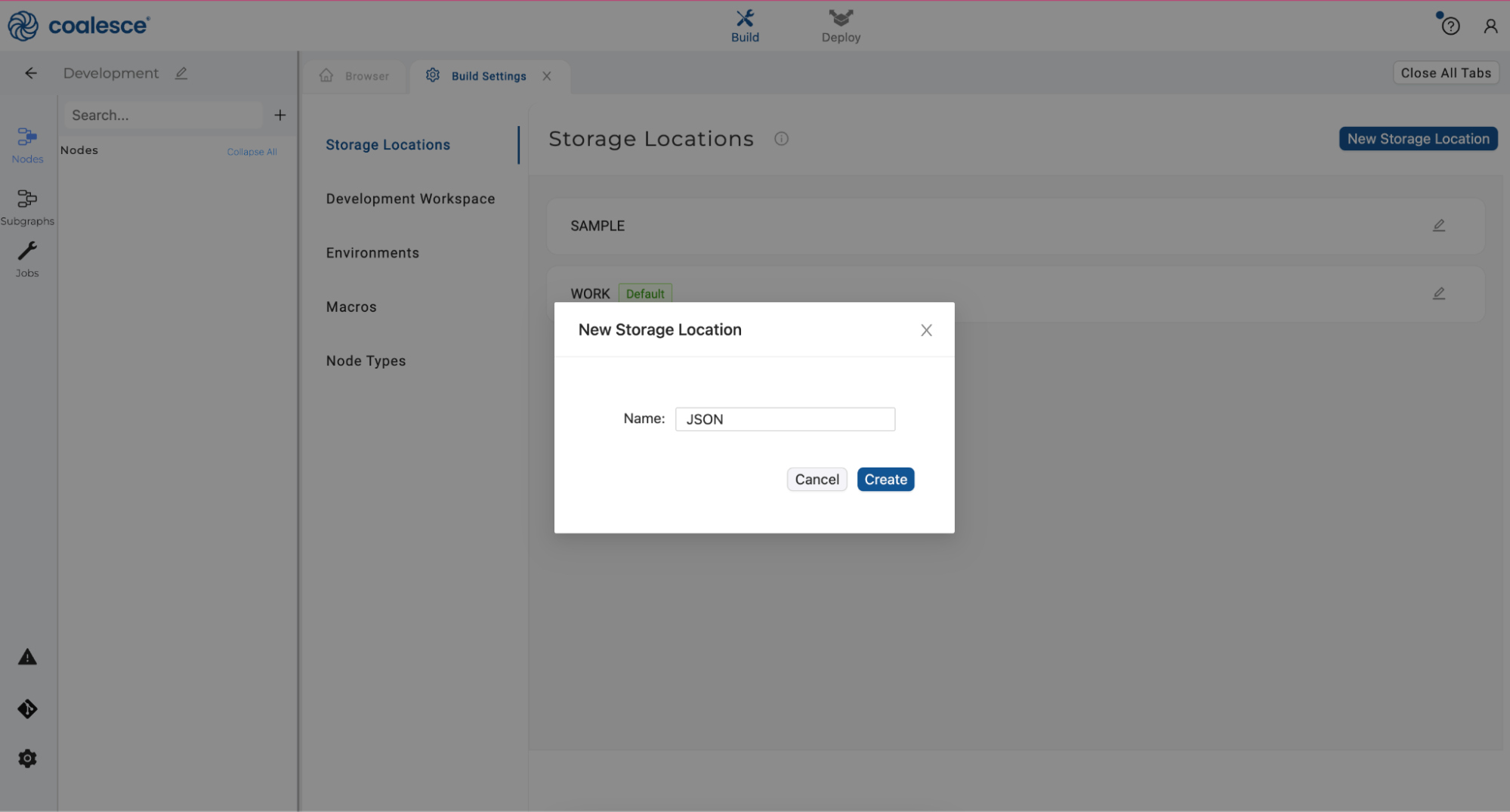Click inside the Name input field
1510x812 pixels.
point(784,418)
